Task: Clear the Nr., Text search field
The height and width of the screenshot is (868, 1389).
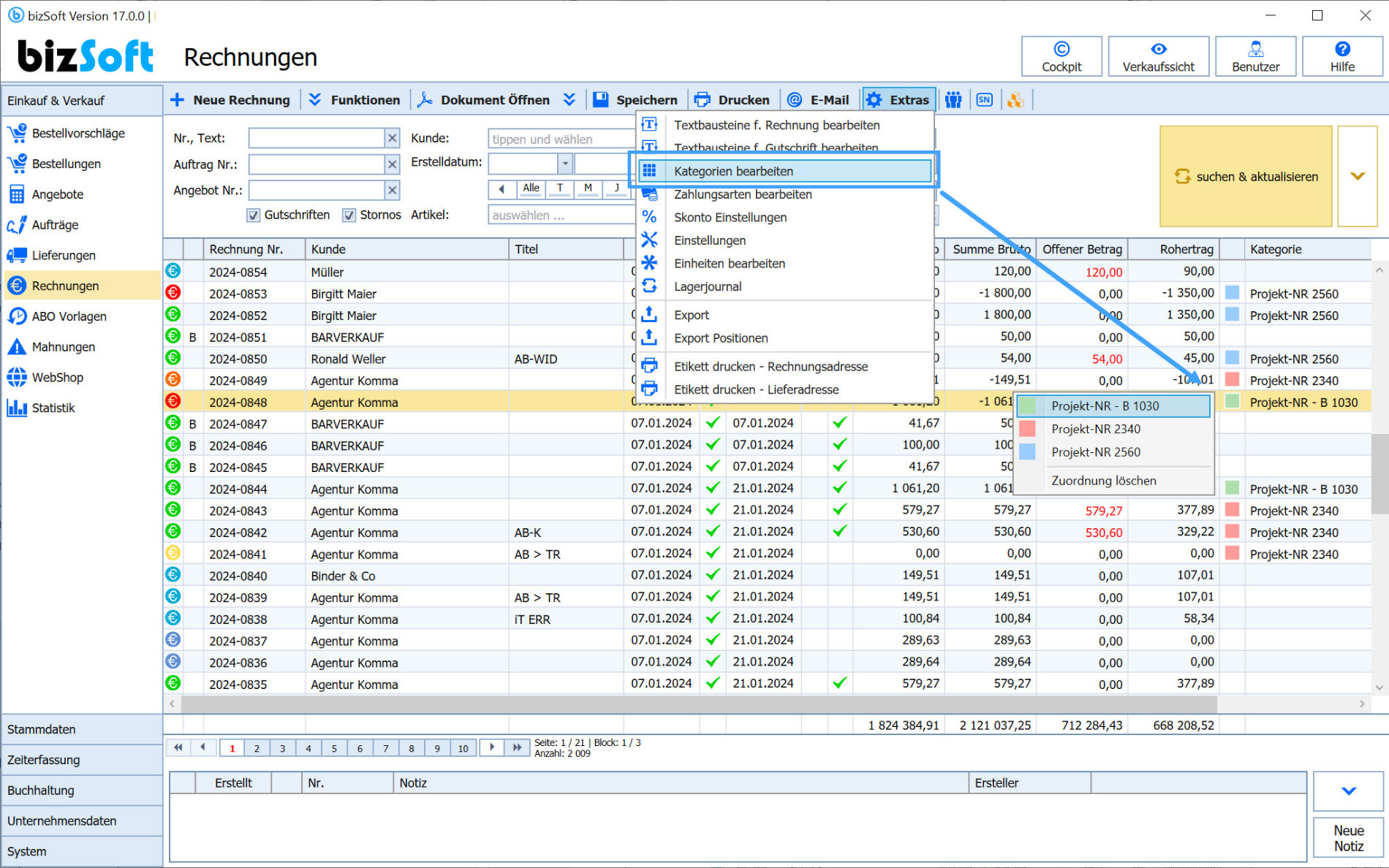Action: coord(393,138)
